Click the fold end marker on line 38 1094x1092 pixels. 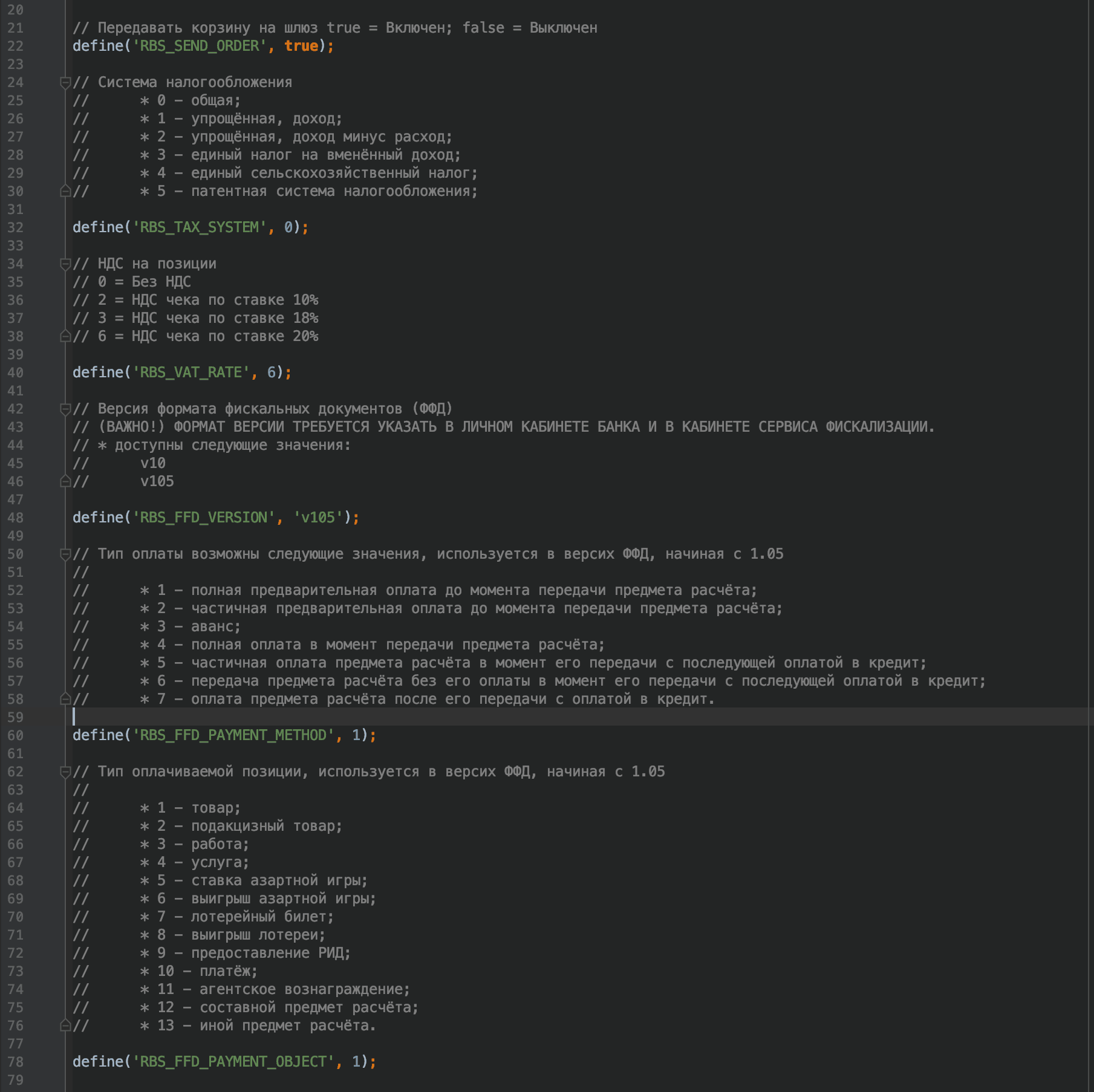pyautogui.click(x=65, y=336)
